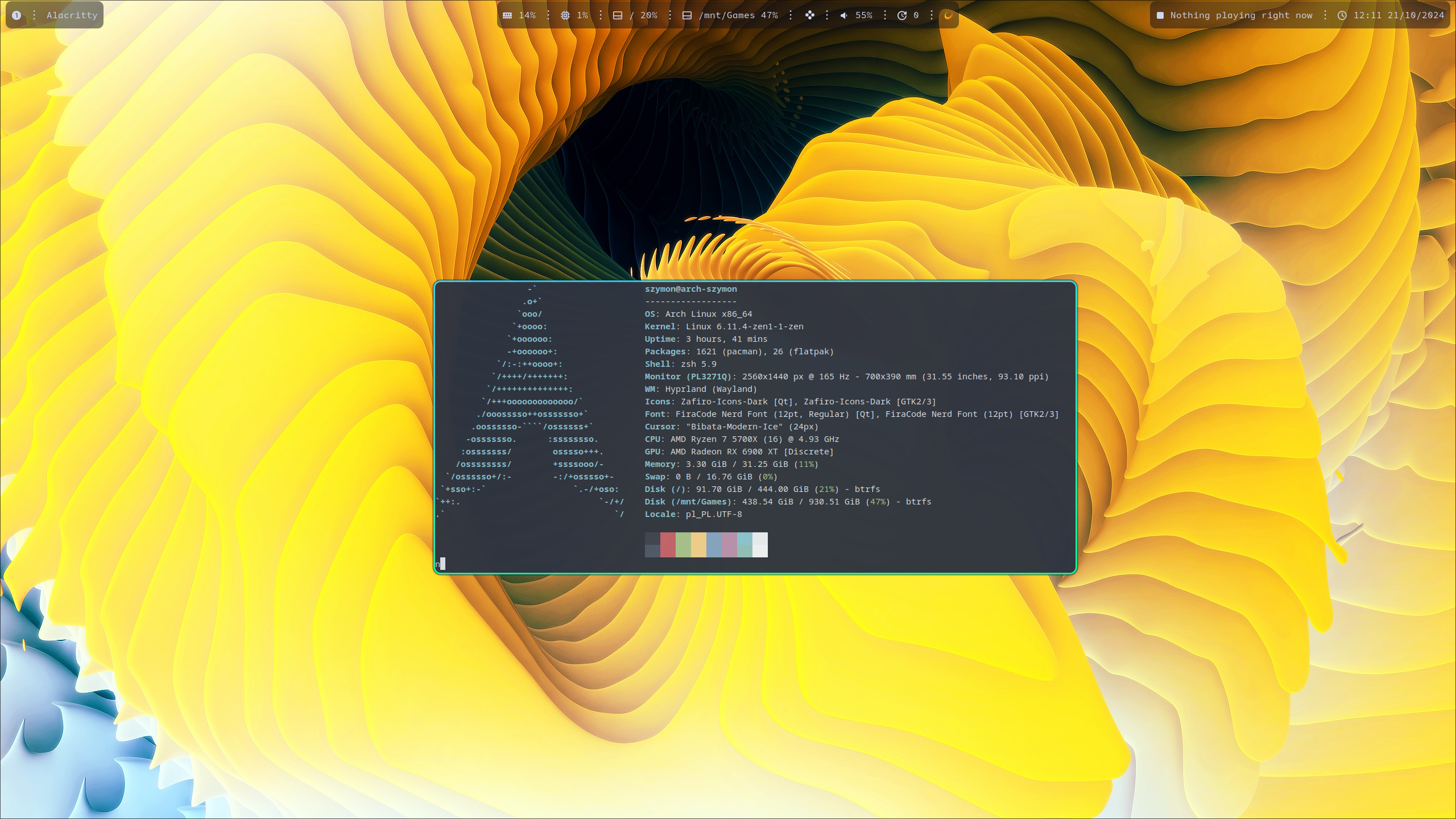1456x819 pixels.
Task: Click the szymon@arch-szymon header in terminal
Action: [x=690, y=289]
